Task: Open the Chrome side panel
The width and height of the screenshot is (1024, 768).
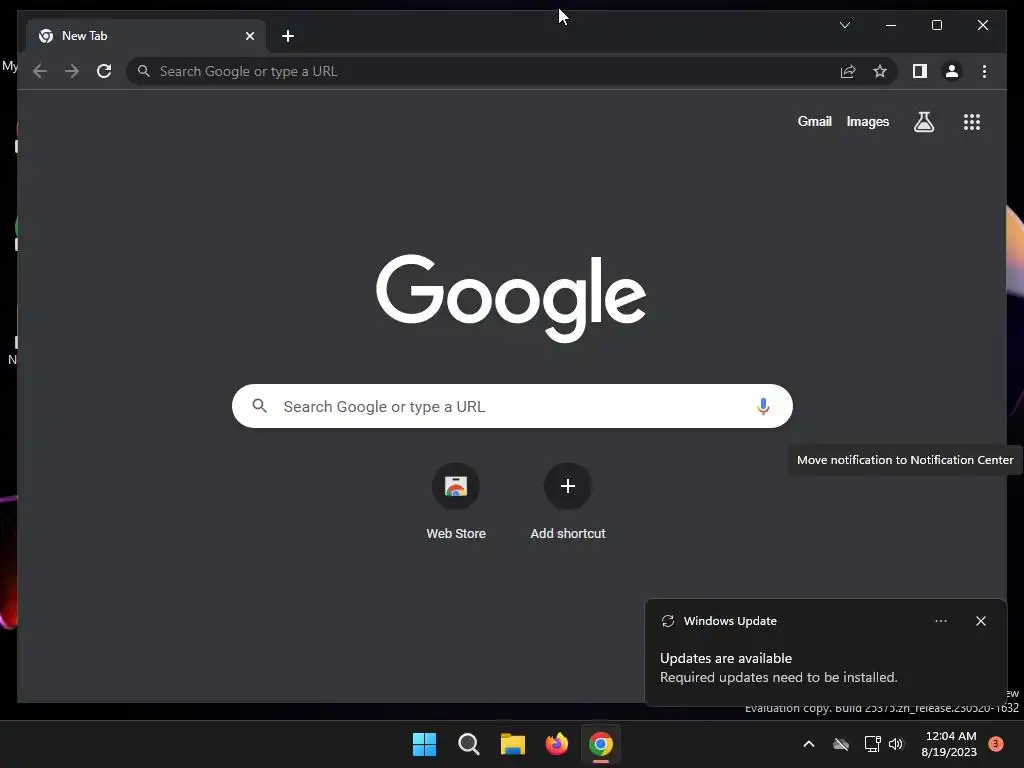Action: point(920,71)
